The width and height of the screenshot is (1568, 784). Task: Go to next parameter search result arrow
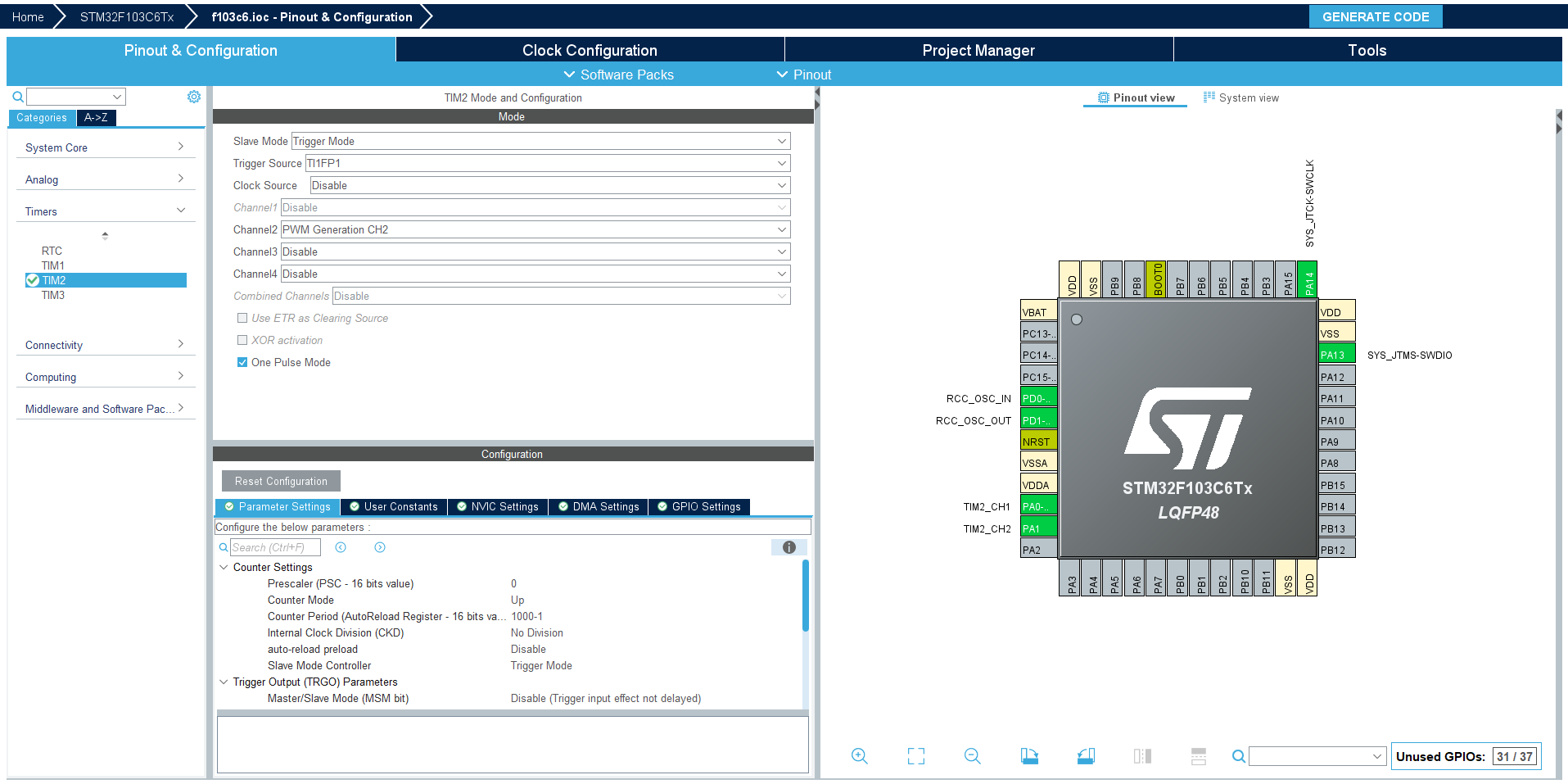click(380, 547)
